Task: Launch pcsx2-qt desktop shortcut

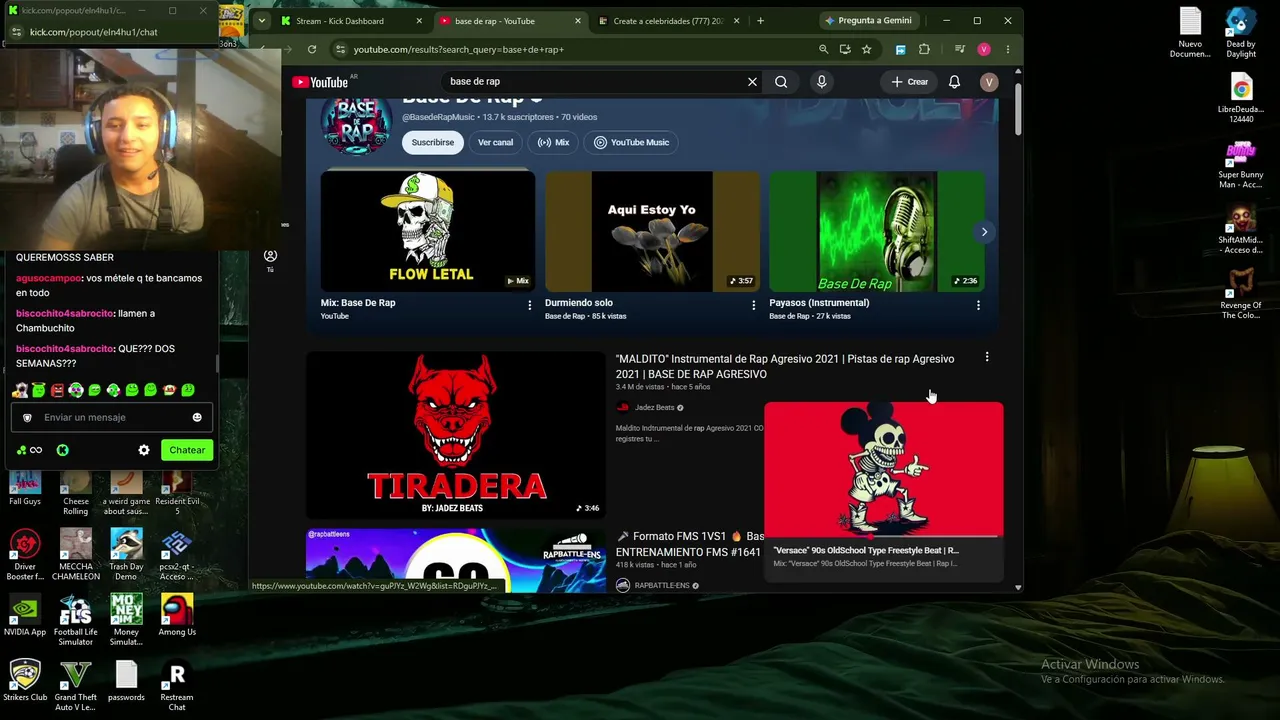Action: [x=177, y=555]
